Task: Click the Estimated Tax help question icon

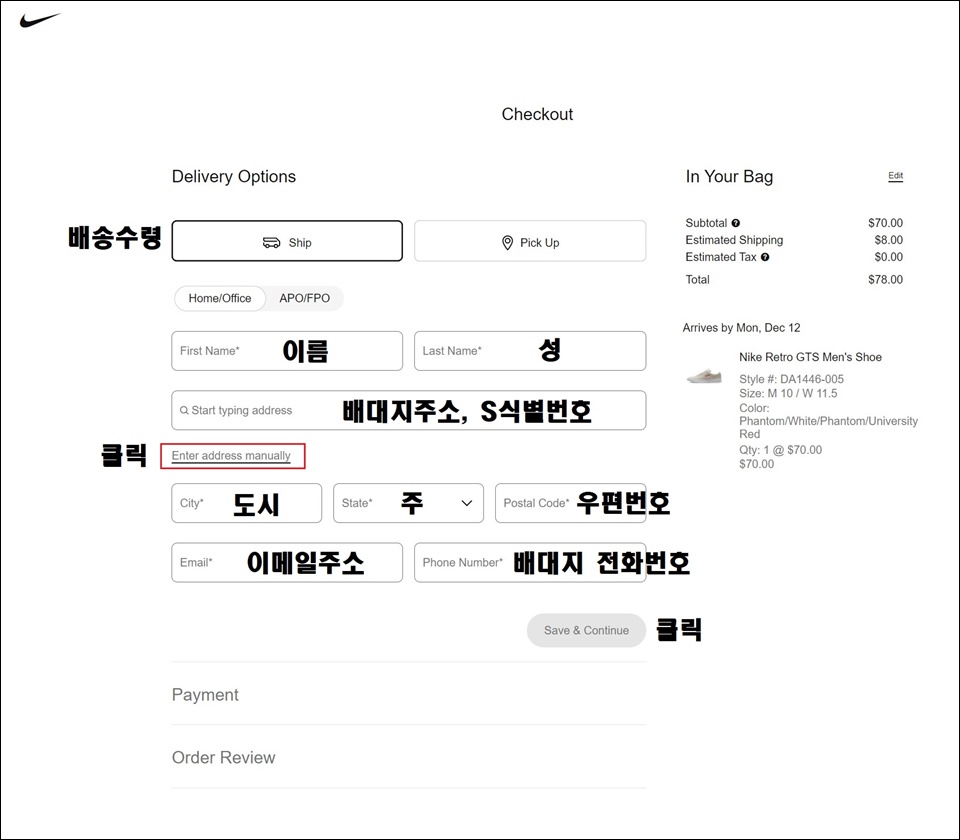Action: pyautogui.click(x=765, y=257)
